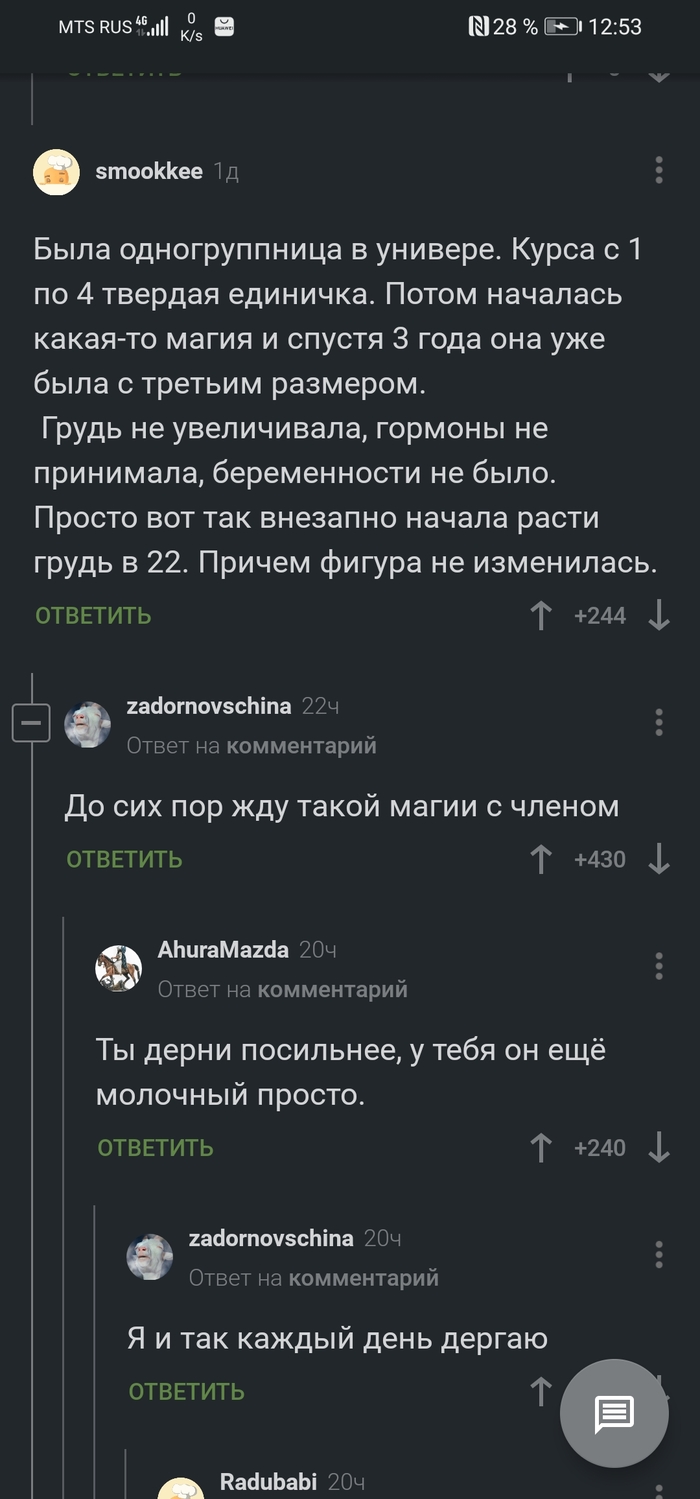Upvote AhuraMazda's reply
Screen dimensions: 700x1499
(x=540, y=1147)
